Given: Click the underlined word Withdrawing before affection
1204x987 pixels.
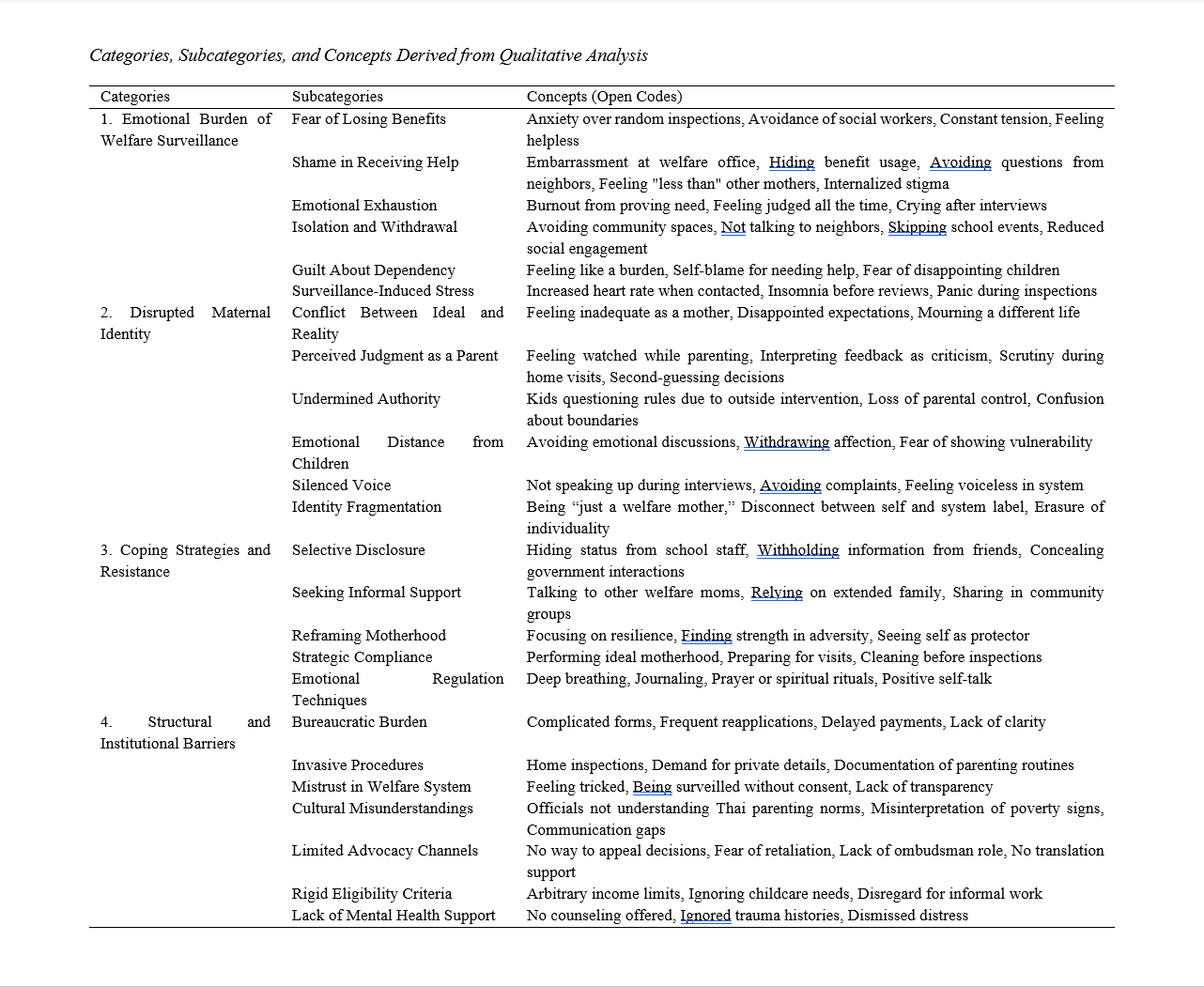Looking at the screenshot, I should 786,442.
